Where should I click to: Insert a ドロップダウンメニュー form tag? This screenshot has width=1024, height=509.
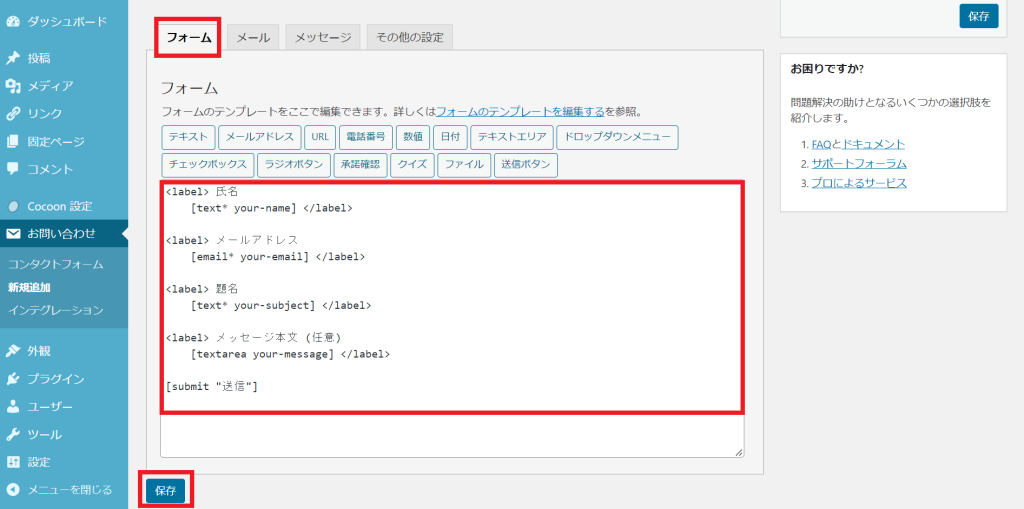[617, 137]
